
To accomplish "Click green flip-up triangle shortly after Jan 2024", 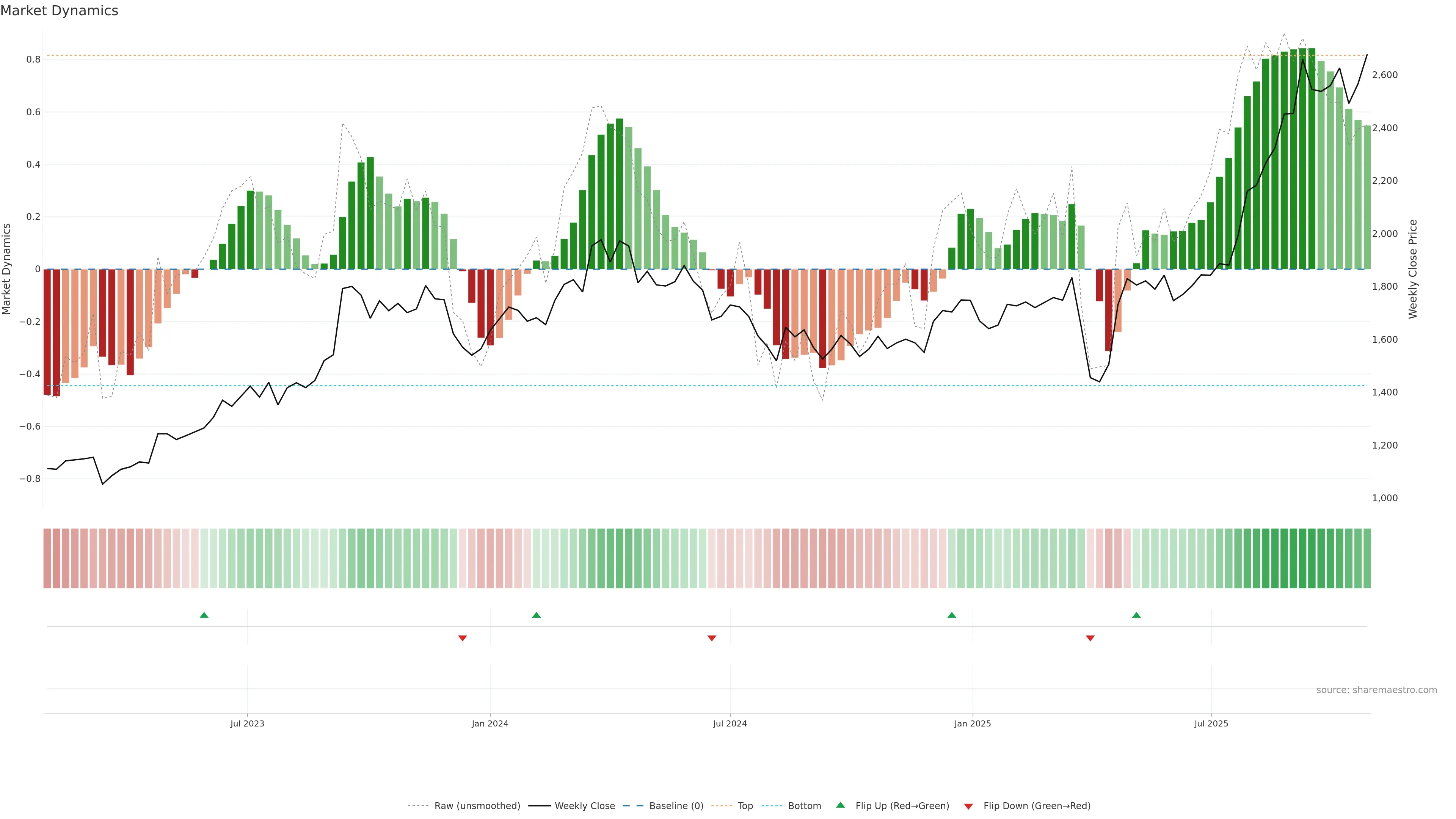I will click(537, 615).
